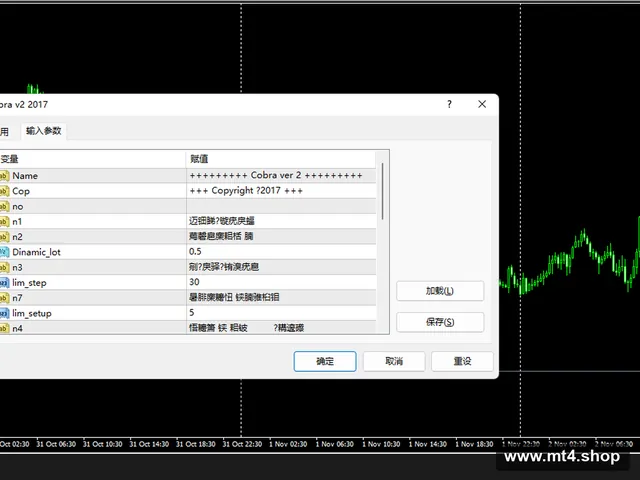Viewport: 640px width, 480px height.
Task: Select the Copyright ?2017 value cell
Action: point(246,191)
